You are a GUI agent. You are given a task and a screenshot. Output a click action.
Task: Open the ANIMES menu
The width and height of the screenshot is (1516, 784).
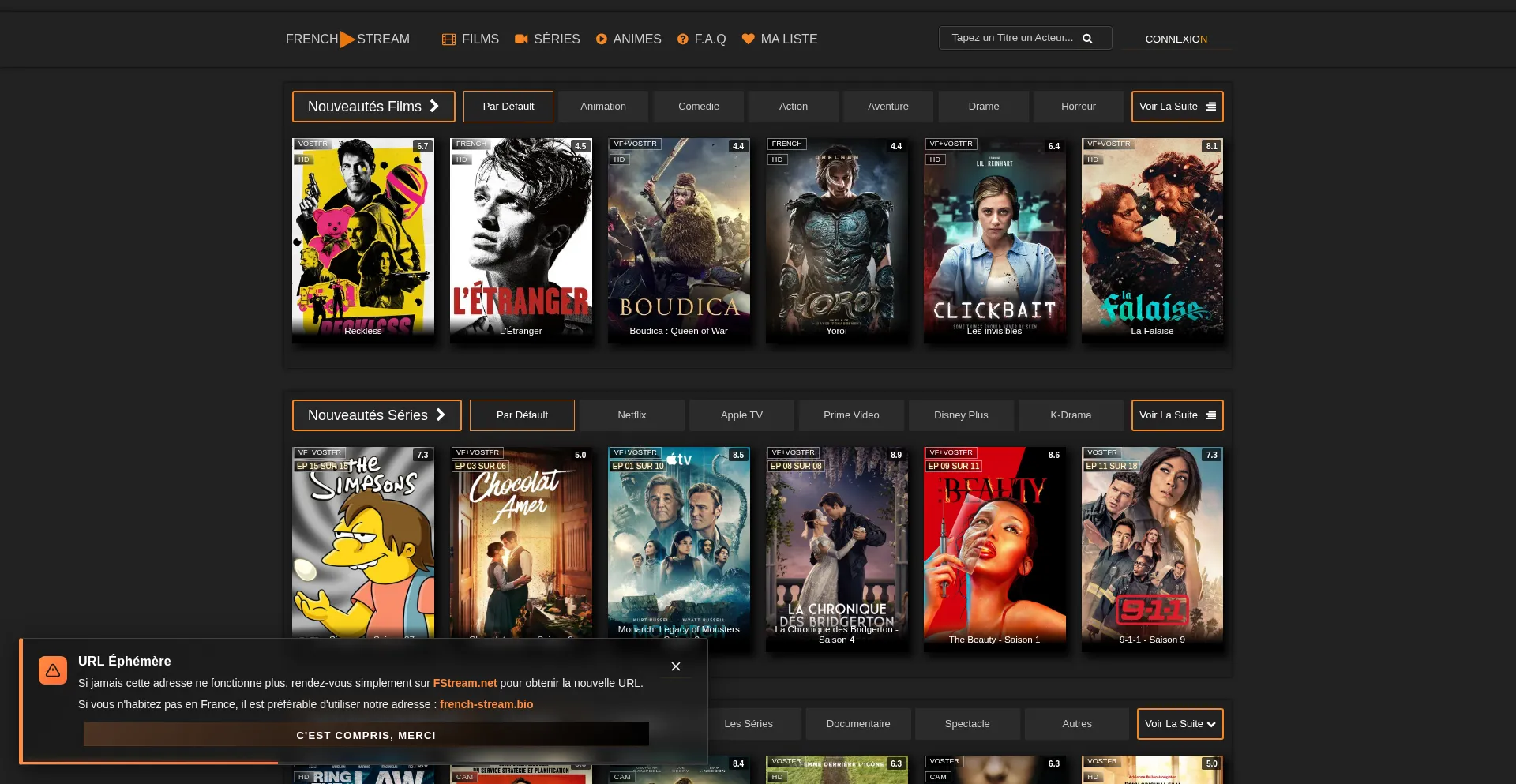tap(629, 39)
